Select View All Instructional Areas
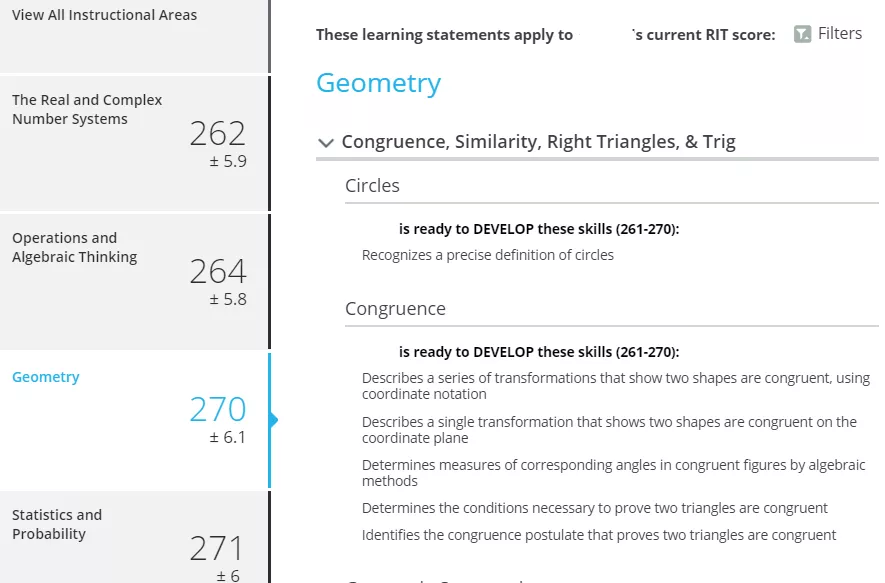Screen dimensions: 885x583 (134, 36)
